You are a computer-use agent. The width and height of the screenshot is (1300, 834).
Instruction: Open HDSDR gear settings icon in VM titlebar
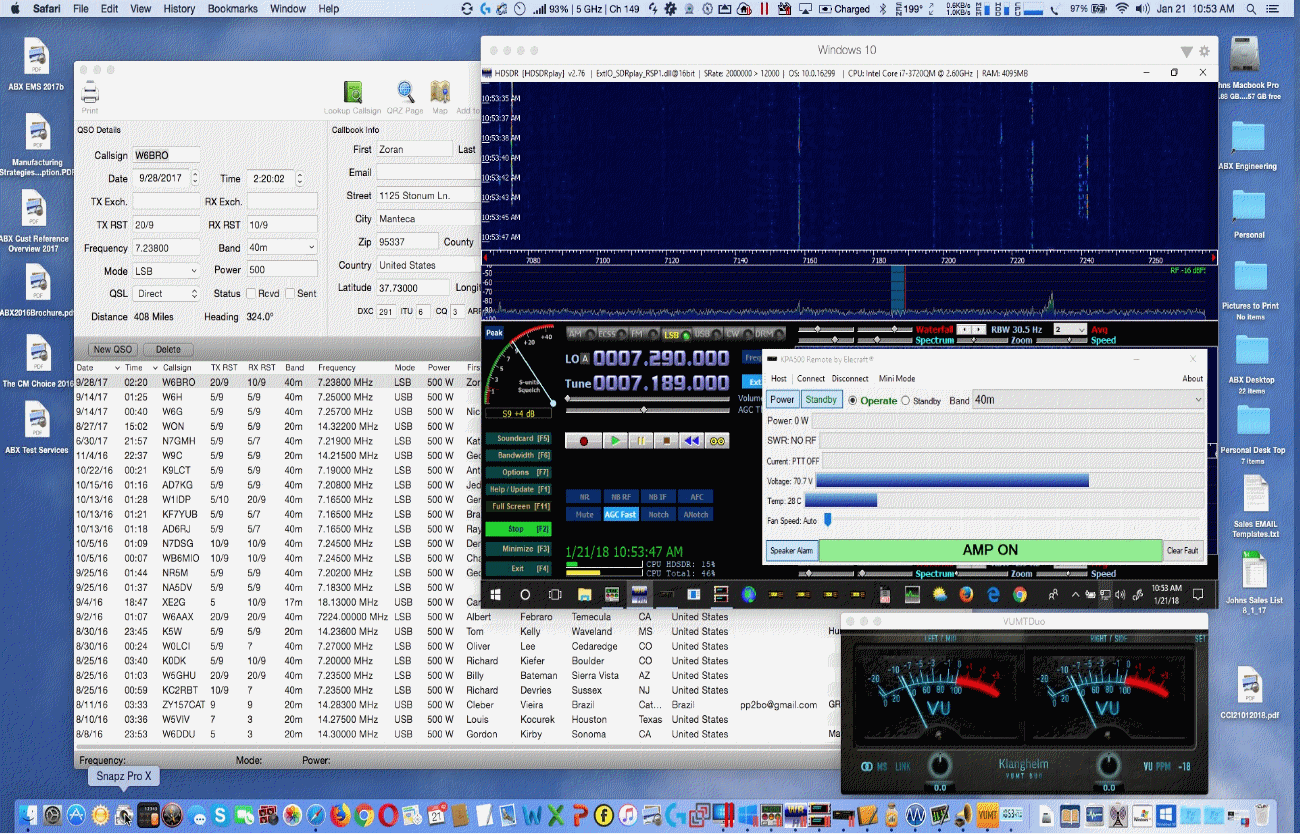pos(1204,51)
